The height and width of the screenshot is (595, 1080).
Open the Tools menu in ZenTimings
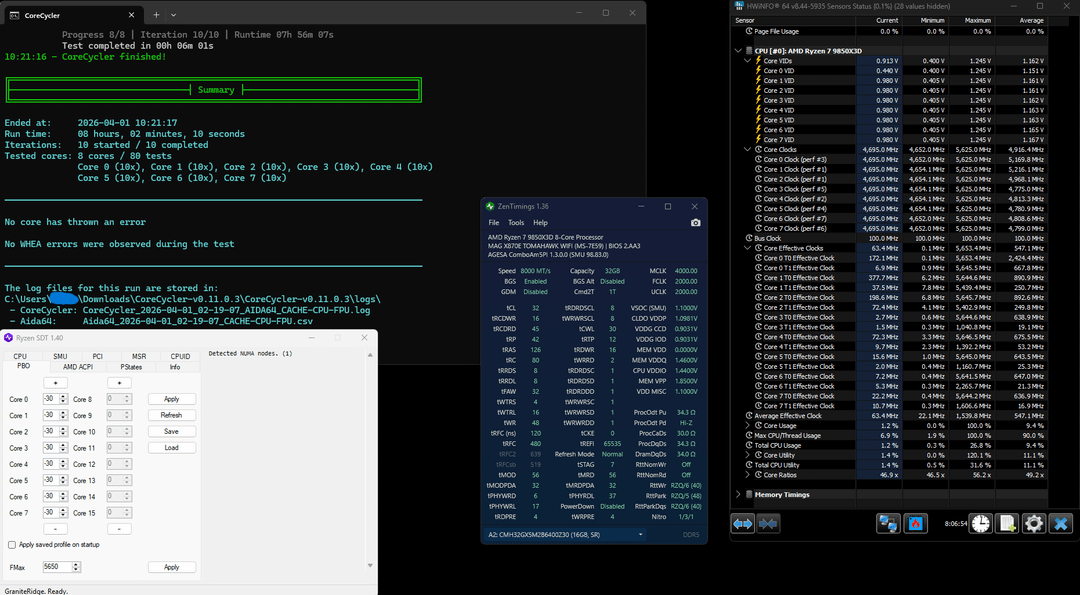click(x=516, y=222)
